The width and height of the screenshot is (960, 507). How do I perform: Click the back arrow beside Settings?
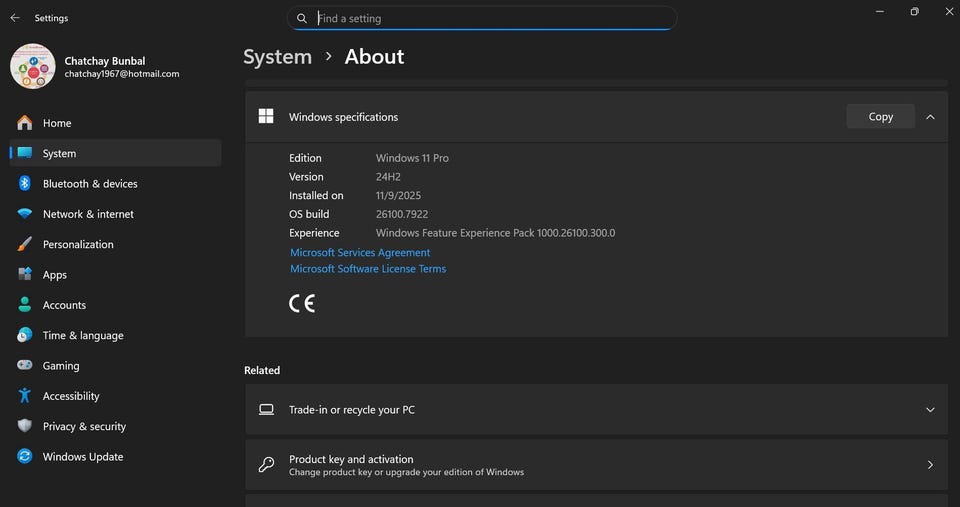(x=15, y=18)
